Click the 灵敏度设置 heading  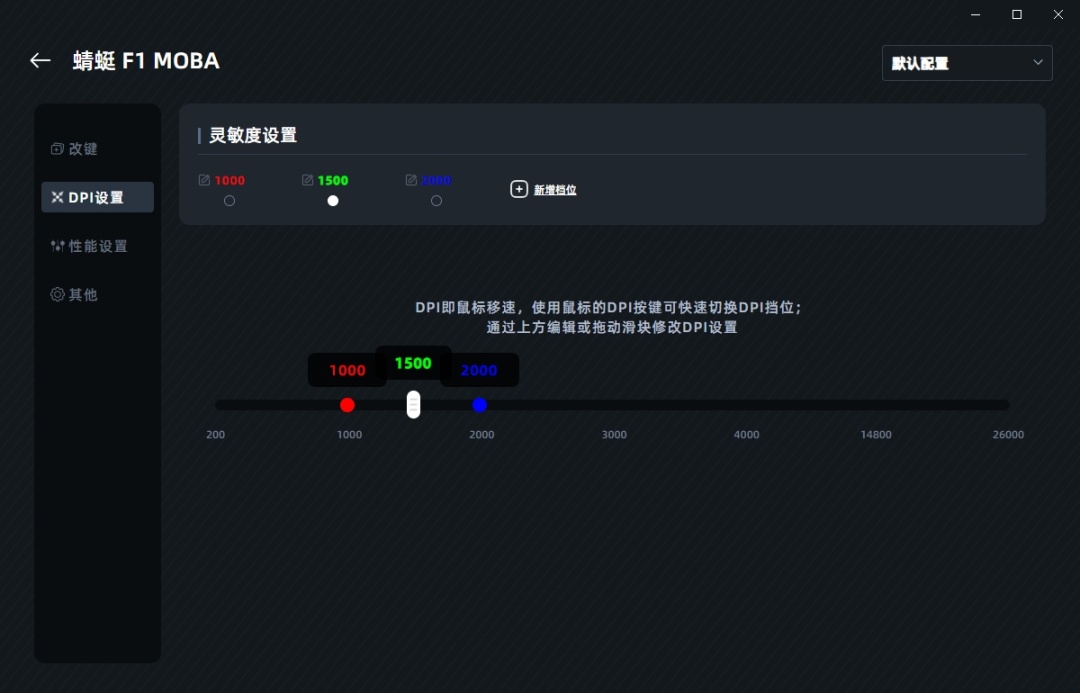coord(253,135)
